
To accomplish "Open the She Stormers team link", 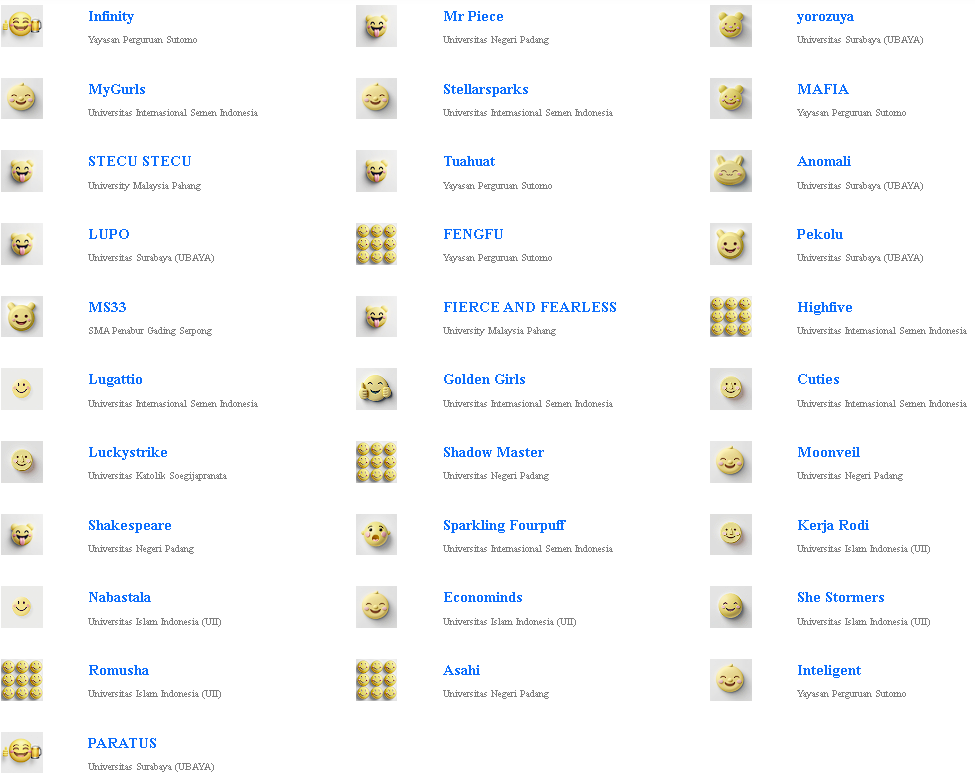I will [840, 597].
